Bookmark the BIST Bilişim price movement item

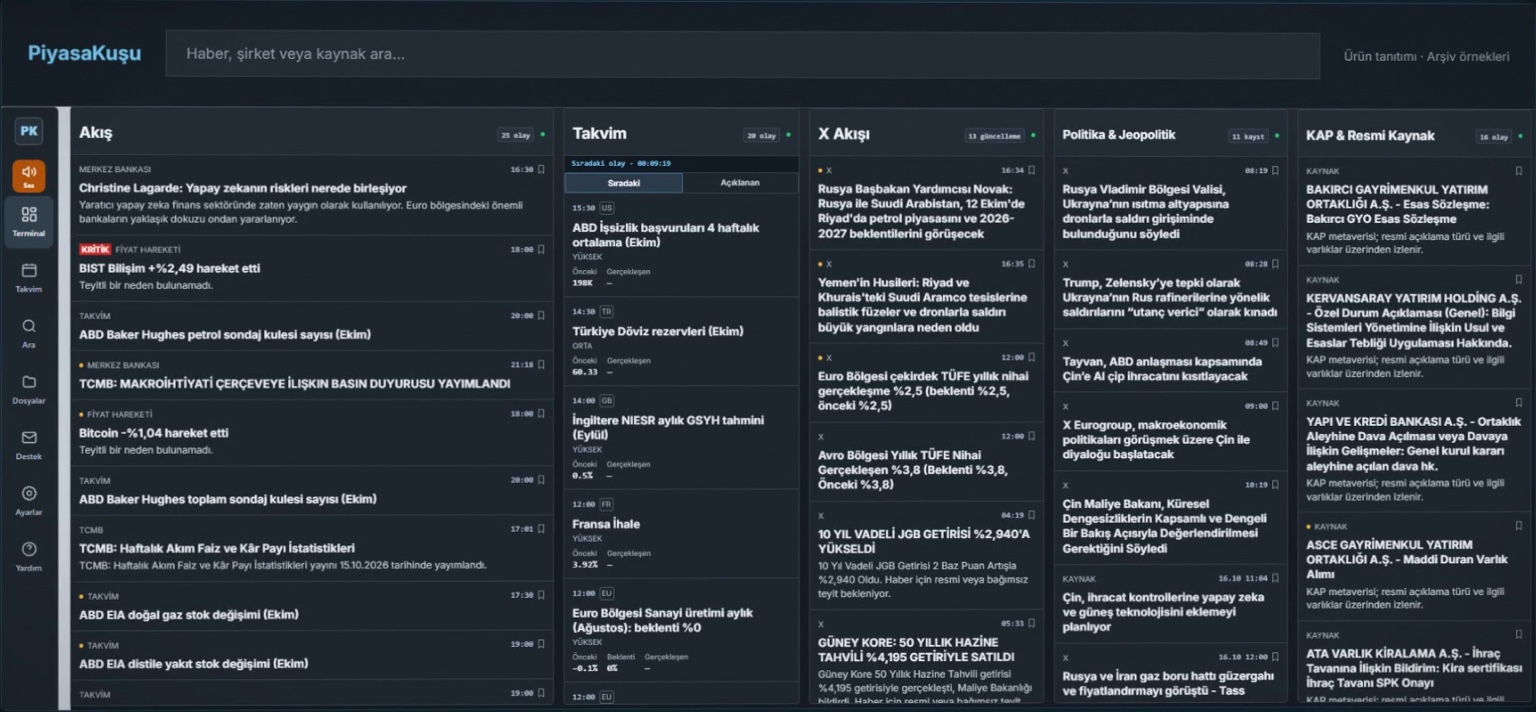541,250
